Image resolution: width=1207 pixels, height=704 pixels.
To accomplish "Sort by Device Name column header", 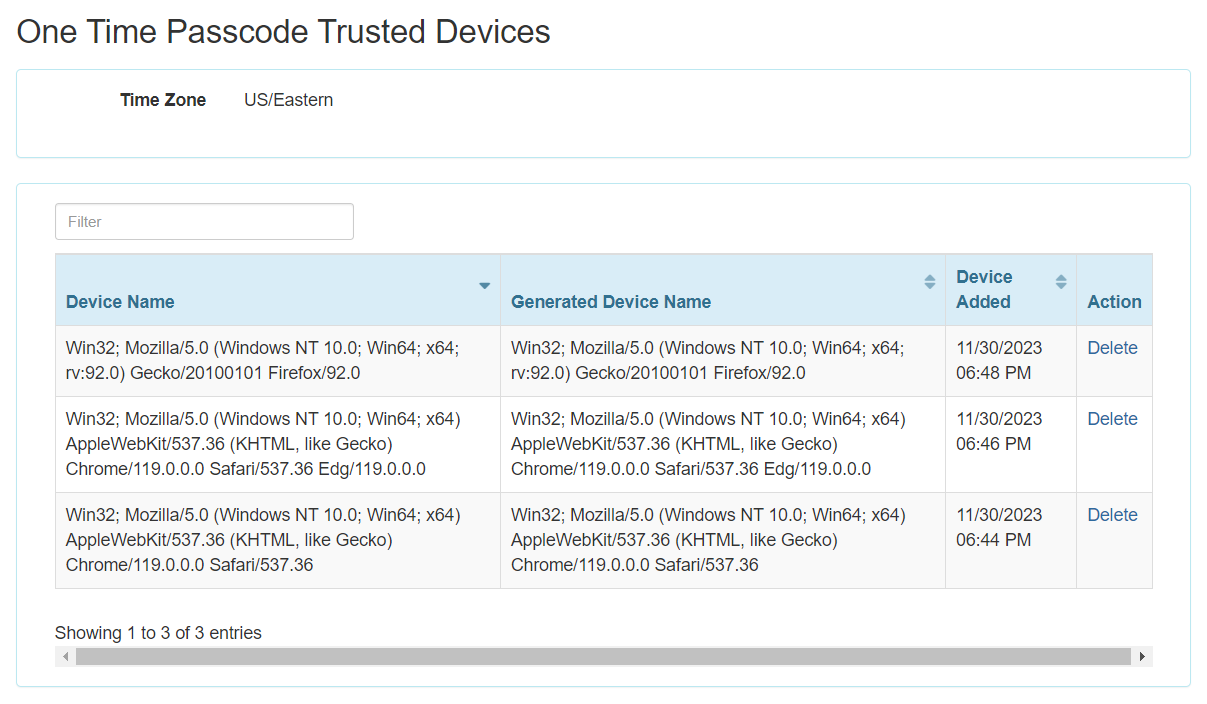I will (278, 290).
